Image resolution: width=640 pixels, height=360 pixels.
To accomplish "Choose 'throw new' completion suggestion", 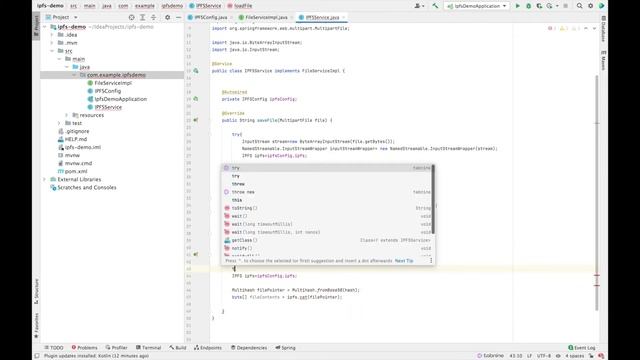I will click(x=327, y=192).
